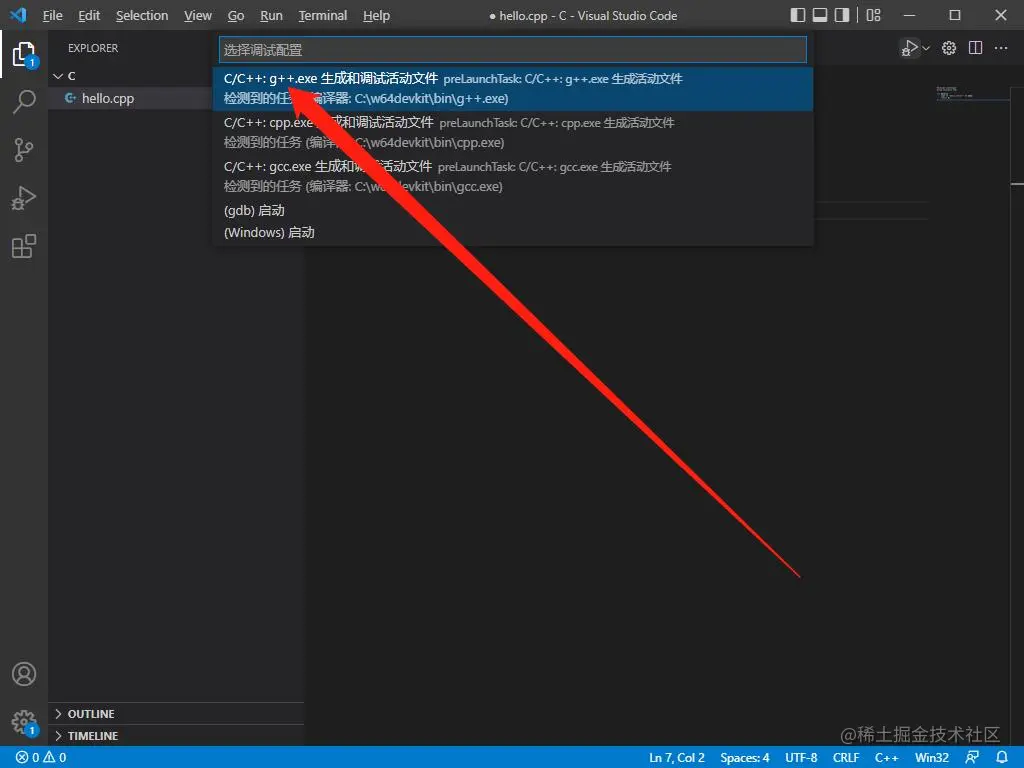1024x768 pixels.
Task: Open the Run and Debug sidebar icon
Action: point(24,198)
